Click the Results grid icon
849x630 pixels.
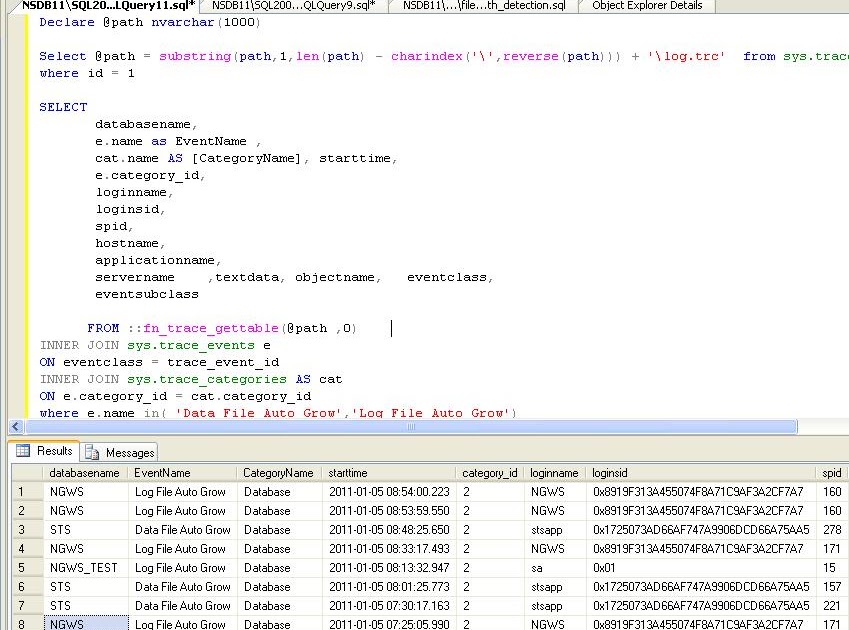[24, 452]
